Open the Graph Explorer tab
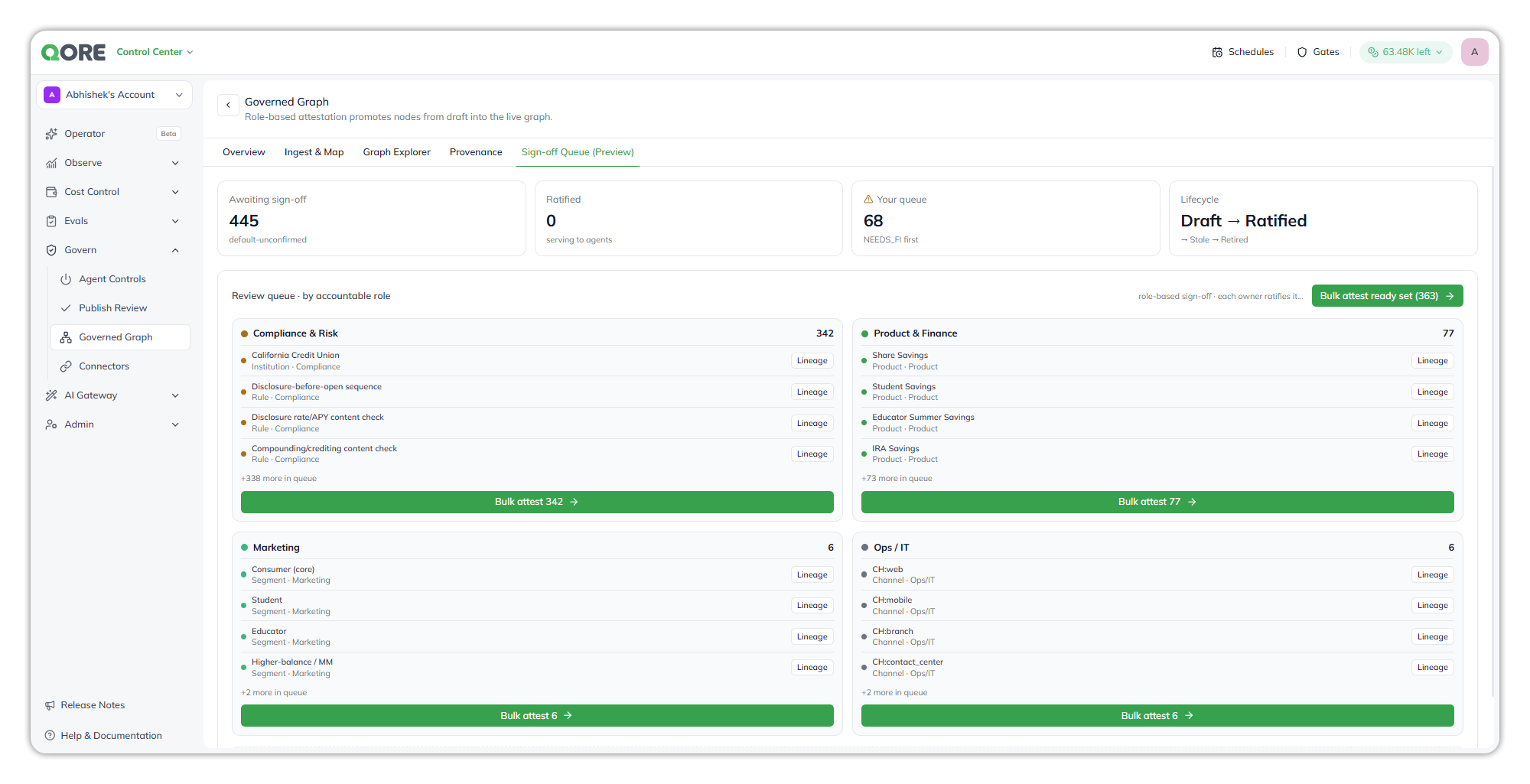 tap(396, 152)
